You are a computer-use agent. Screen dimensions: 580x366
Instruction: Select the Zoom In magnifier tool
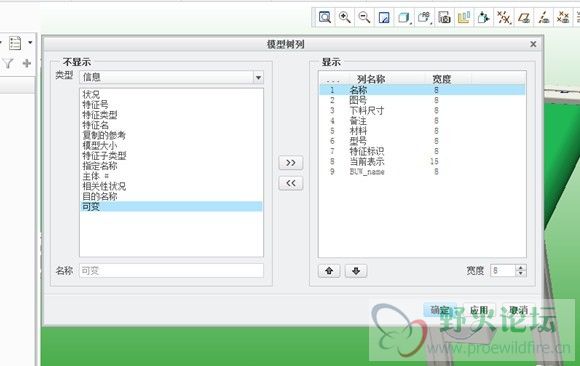pyautogui.click(x=345, y=17)
